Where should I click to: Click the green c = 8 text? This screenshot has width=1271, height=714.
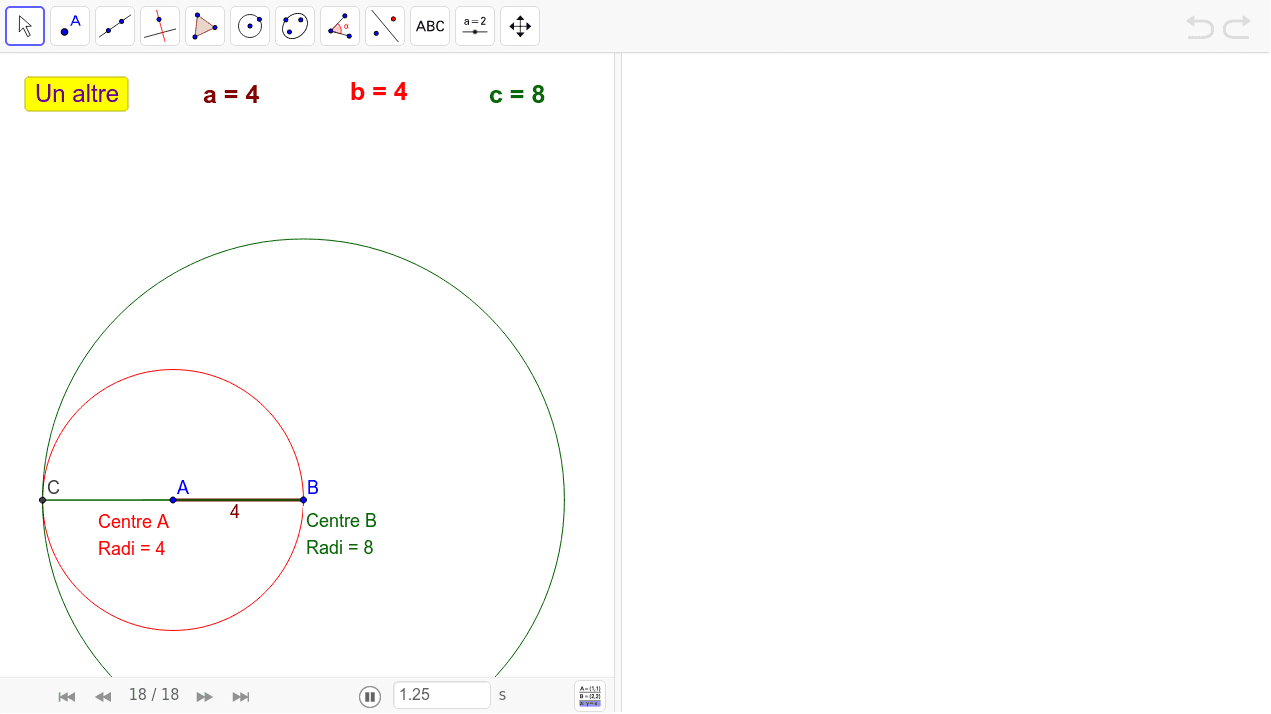517,95
